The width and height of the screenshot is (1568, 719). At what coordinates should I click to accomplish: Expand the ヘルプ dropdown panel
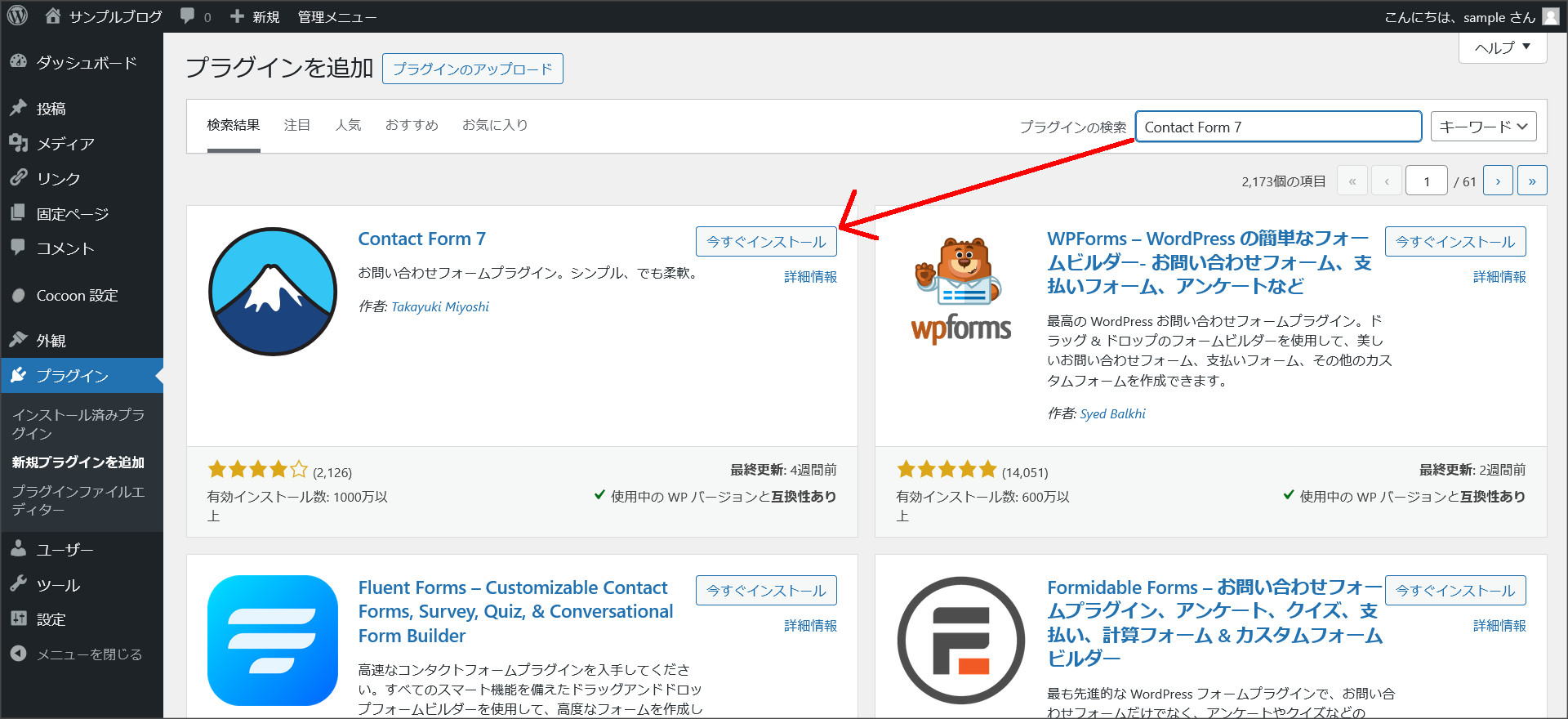1502,47
